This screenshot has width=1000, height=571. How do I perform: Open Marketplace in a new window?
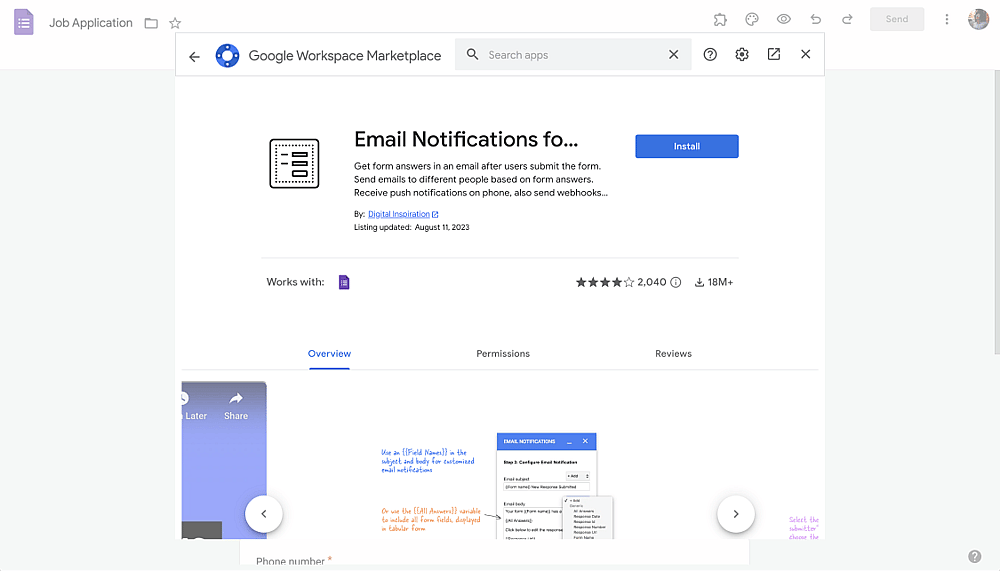point(774,54)
